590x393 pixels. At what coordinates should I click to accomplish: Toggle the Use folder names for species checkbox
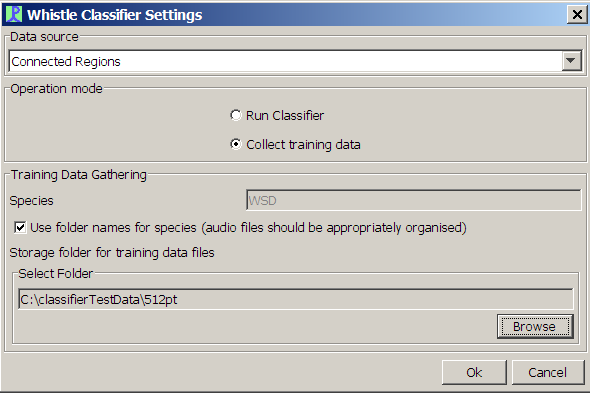(20, 227)
